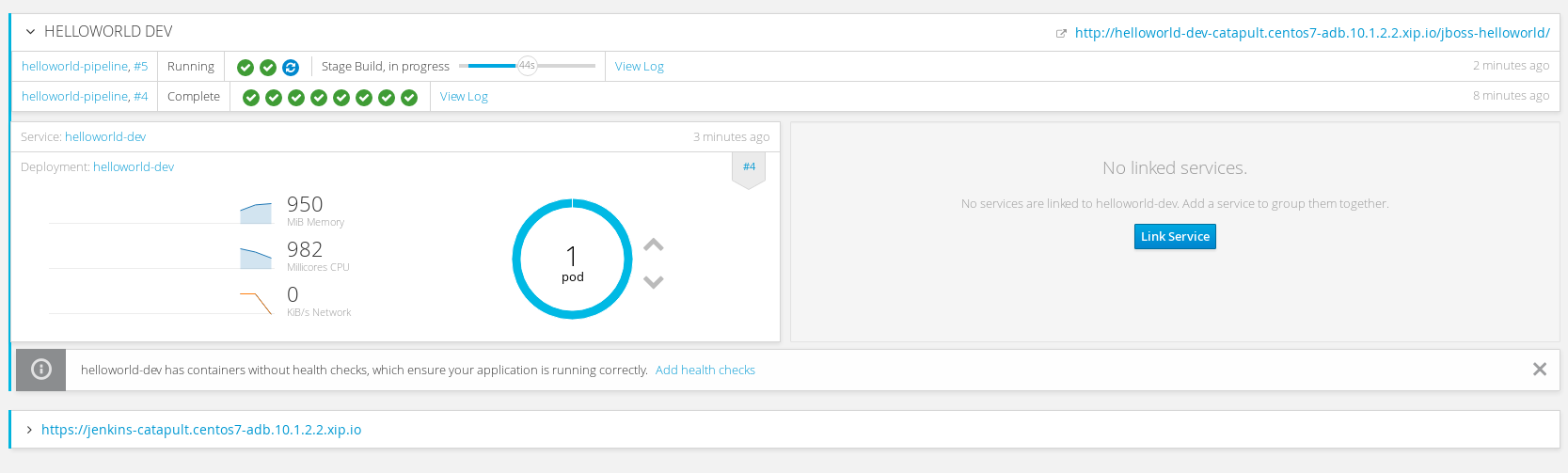Screen dimensions: 1568x473
Task: Click the Link Service button
Action: coord(1175,236)
